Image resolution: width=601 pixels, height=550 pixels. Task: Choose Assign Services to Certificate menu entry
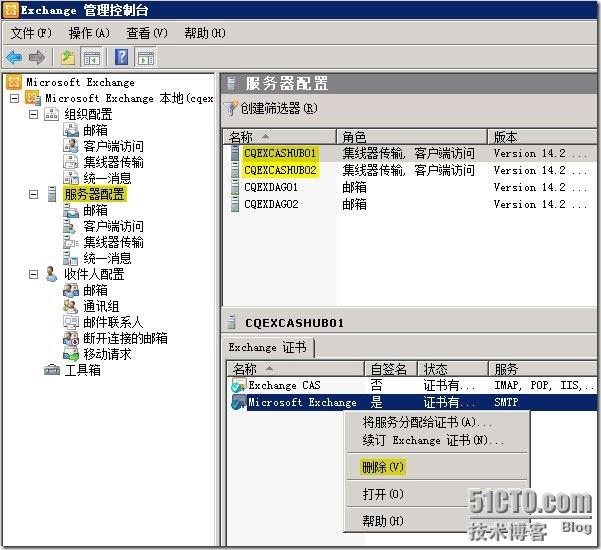433,423
